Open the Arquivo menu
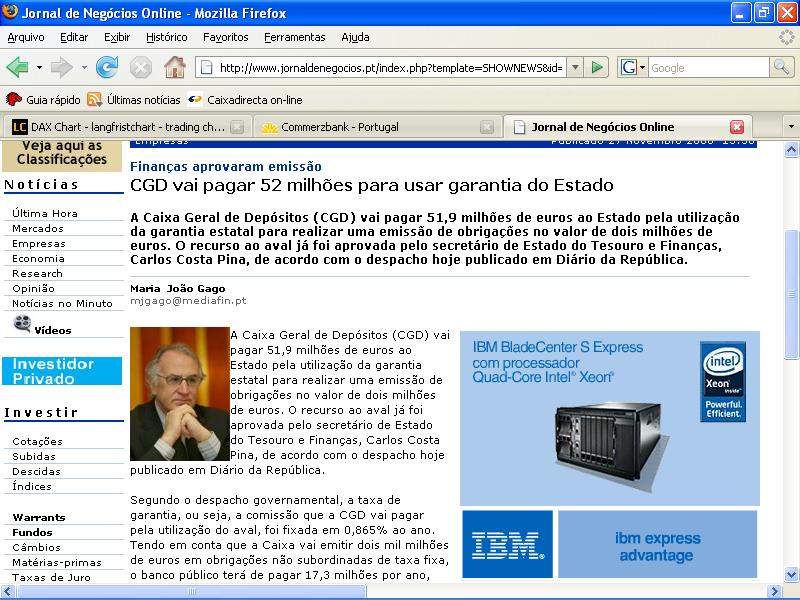This screenshot has width=800, height=600. point(26,37)
